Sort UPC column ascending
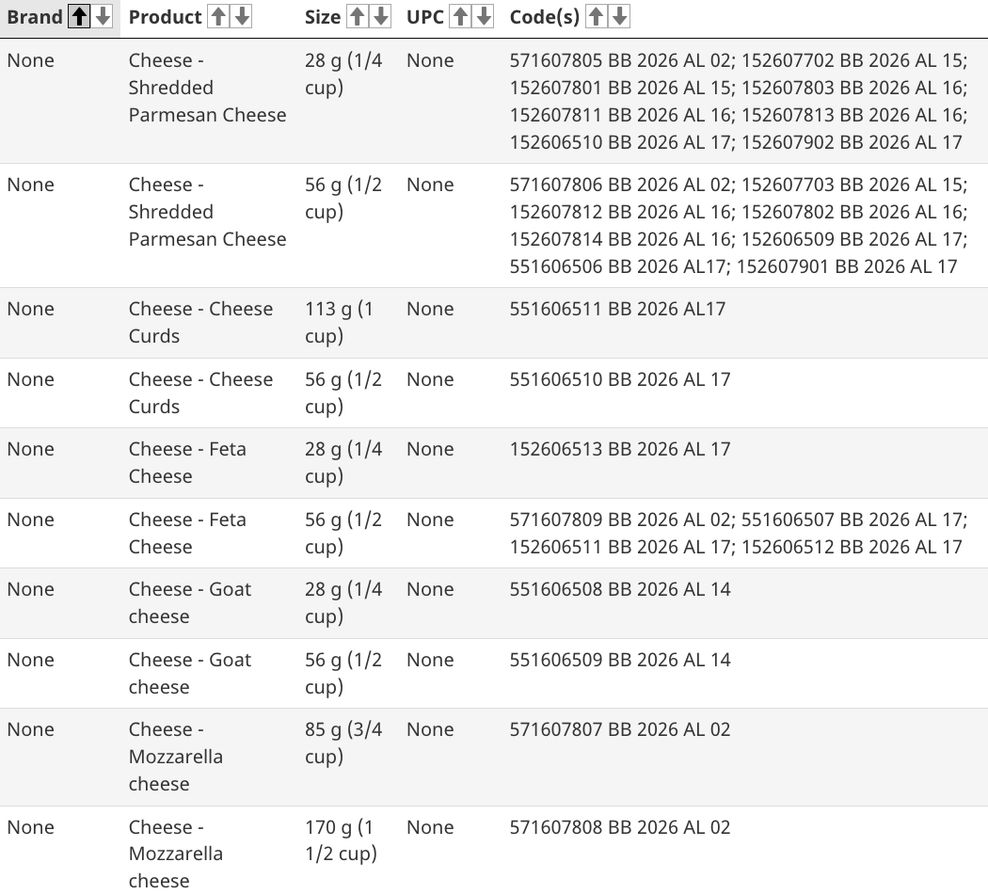Viewport: 988px width, 896px height. pos(461,17)
